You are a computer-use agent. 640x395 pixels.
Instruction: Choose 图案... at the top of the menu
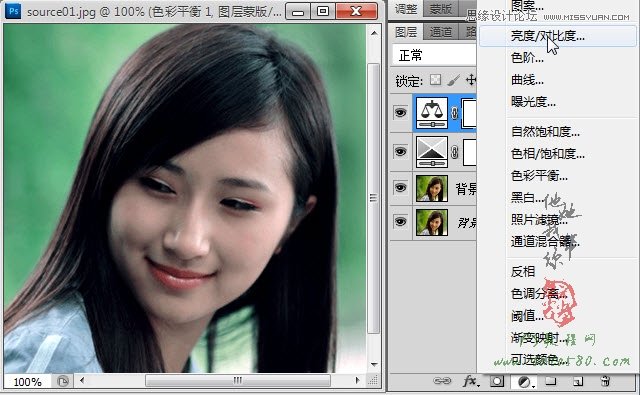pyautogui.click(x=527, y=6)
